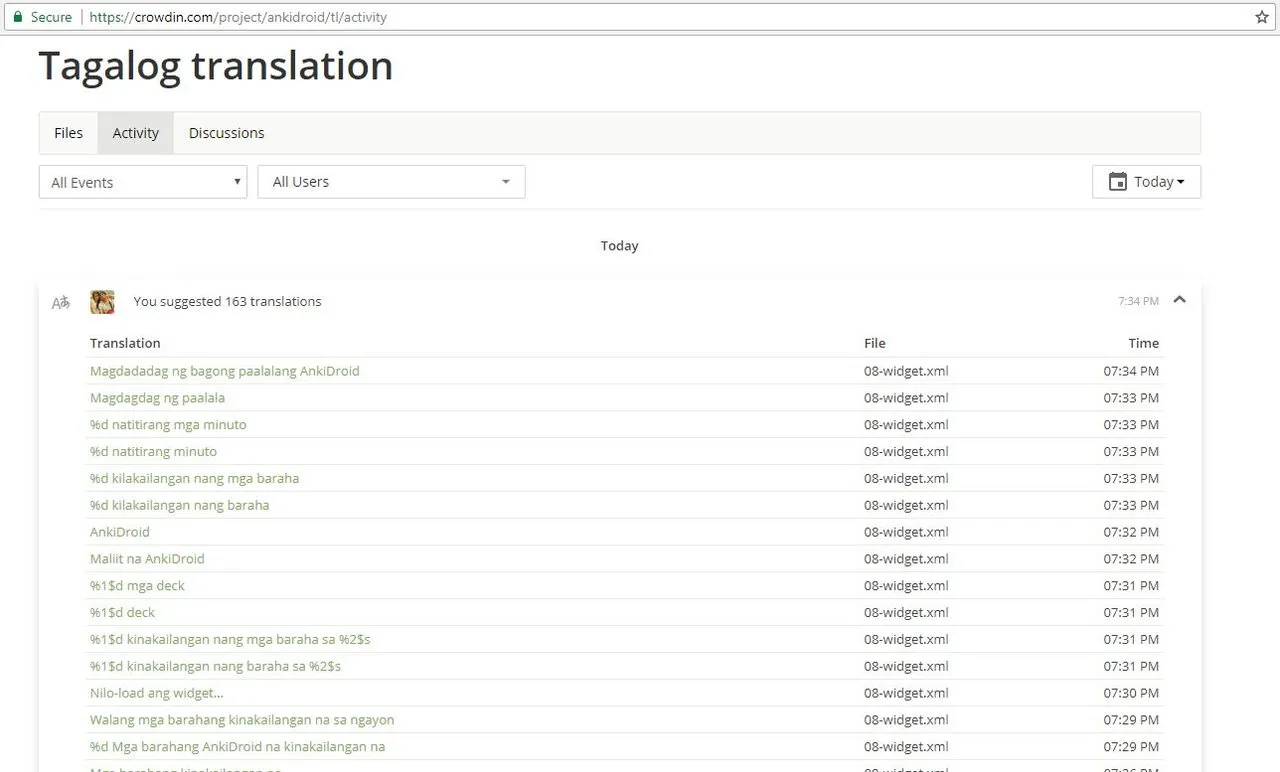
Task: Open '%d natitirang mga minuto' translation
Action: pos(168,425)
